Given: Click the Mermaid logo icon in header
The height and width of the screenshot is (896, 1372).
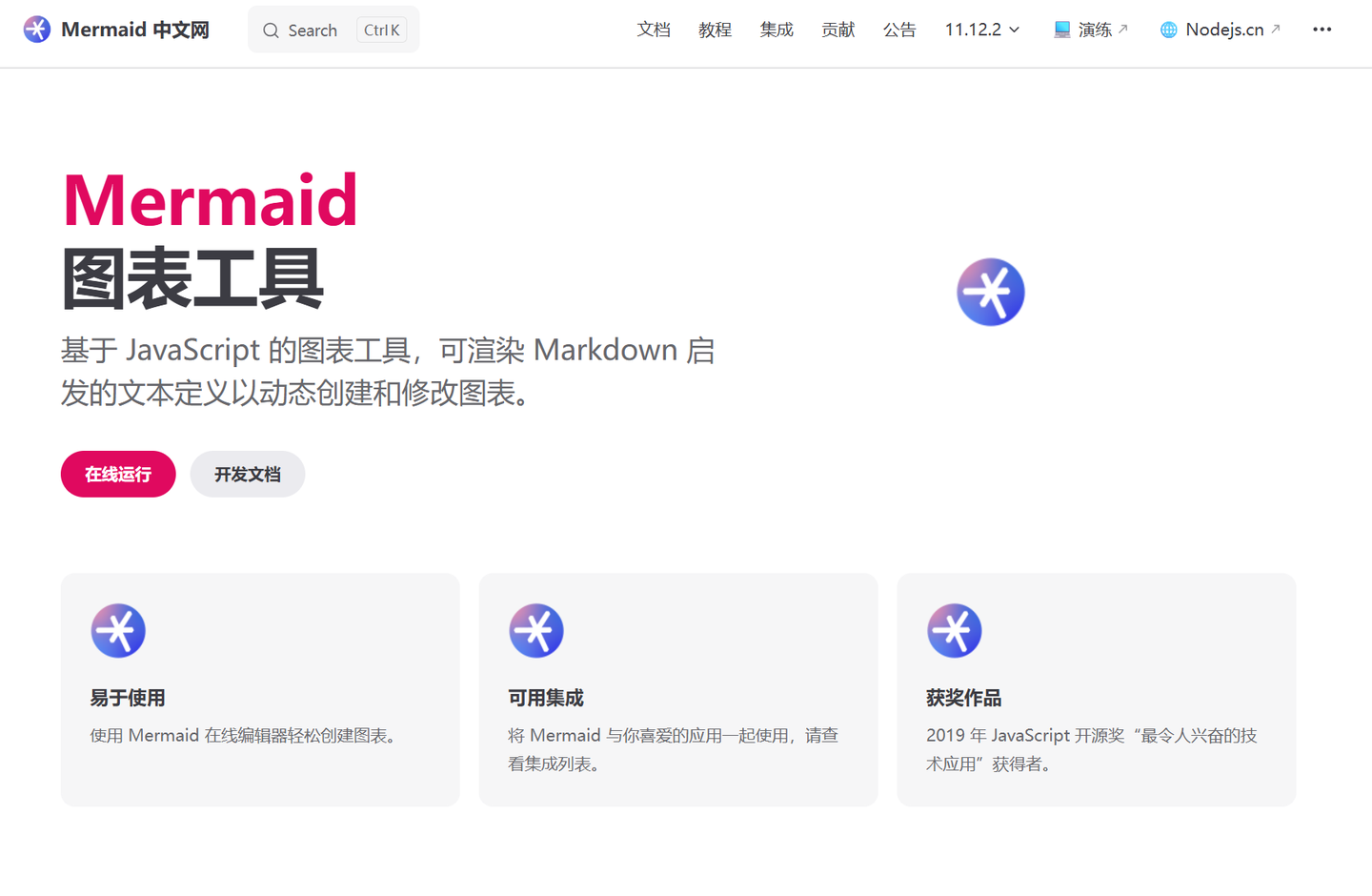Looking at the screenshot, I should 37,30.
